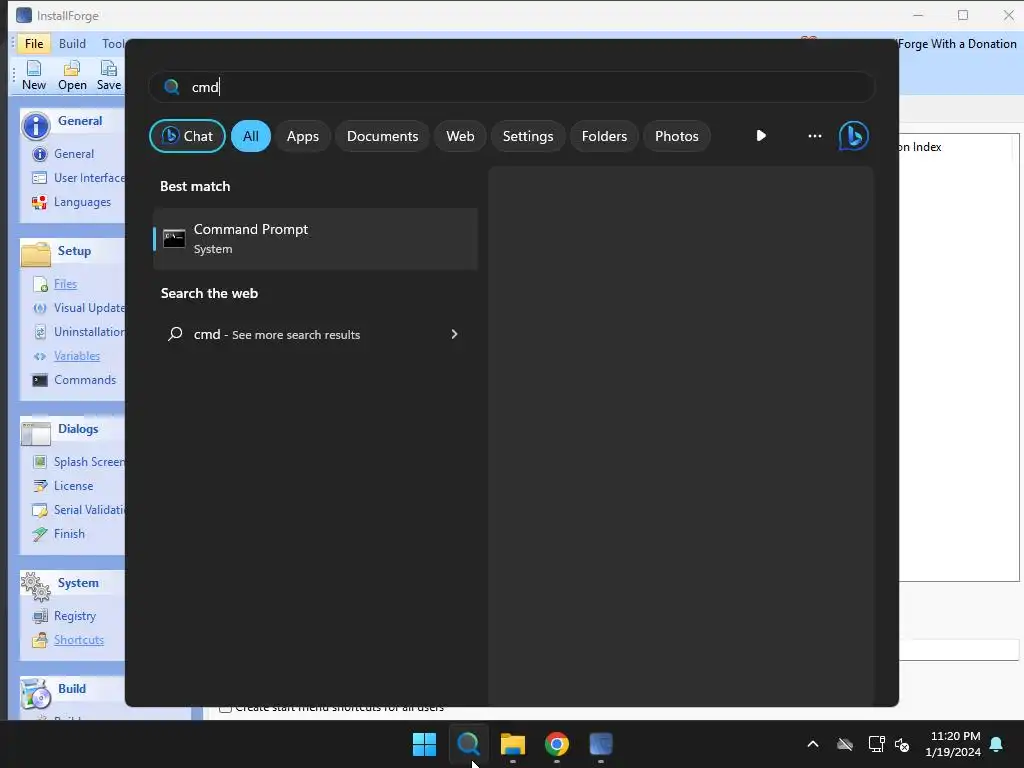
Task: Open Google Chrome from the taskbar
Action: tap(557, 744)
